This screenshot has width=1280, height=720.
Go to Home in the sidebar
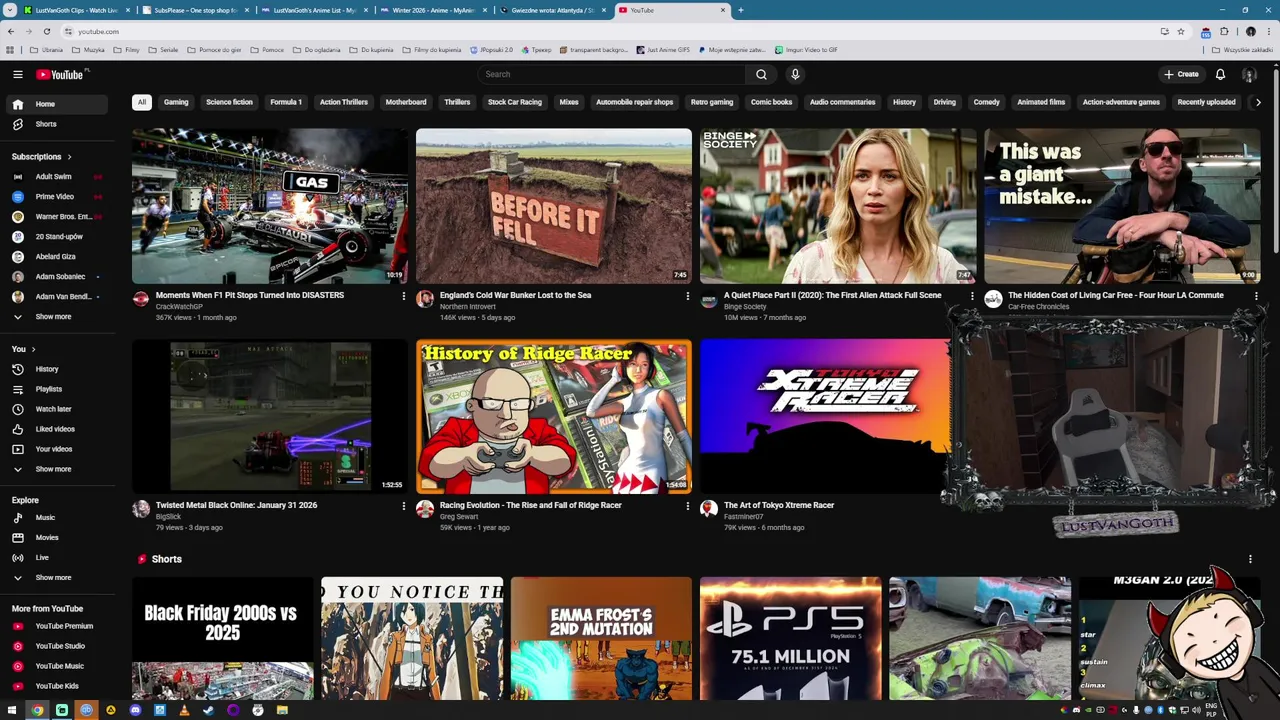click(59, 104)
